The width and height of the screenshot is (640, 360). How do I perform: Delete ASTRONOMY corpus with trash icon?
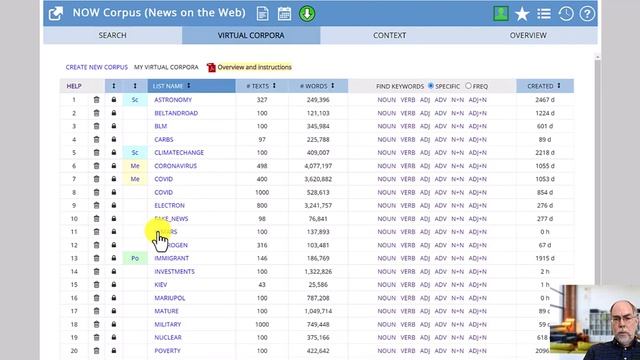96,100
